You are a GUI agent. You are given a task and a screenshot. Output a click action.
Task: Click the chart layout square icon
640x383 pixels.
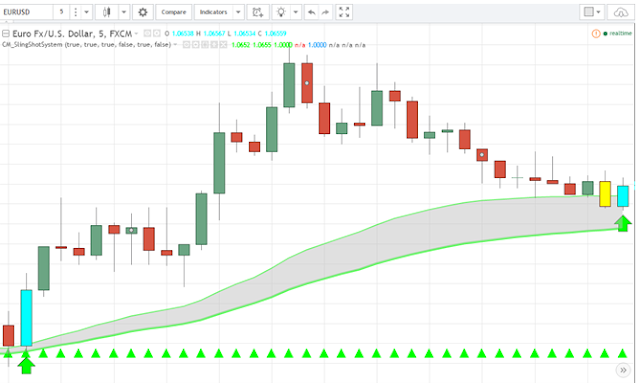(x=589, y=12)
